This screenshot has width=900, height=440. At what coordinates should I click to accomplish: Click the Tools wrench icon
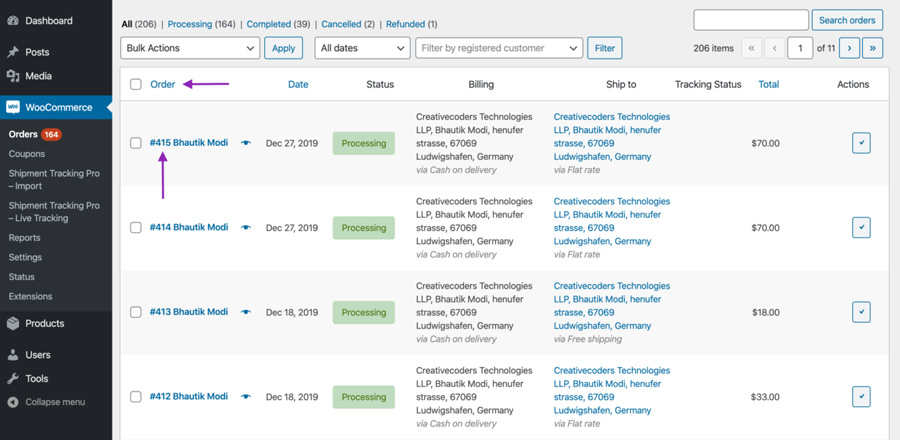coord(13,379)
